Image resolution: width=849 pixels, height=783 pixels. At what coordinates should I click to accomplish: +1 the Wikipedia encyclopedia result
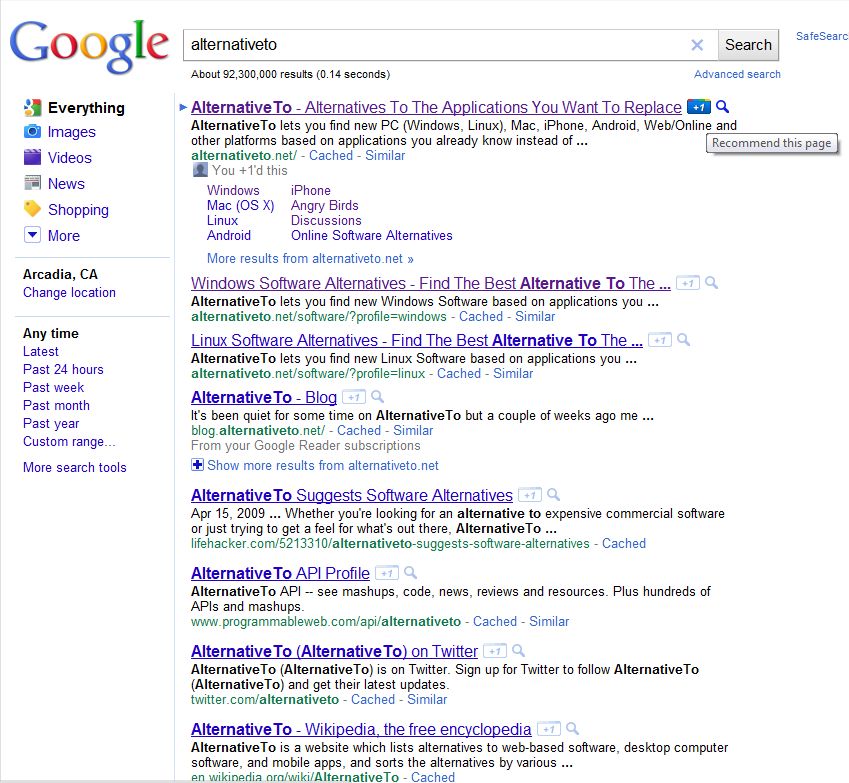click(x=547, y=729)
